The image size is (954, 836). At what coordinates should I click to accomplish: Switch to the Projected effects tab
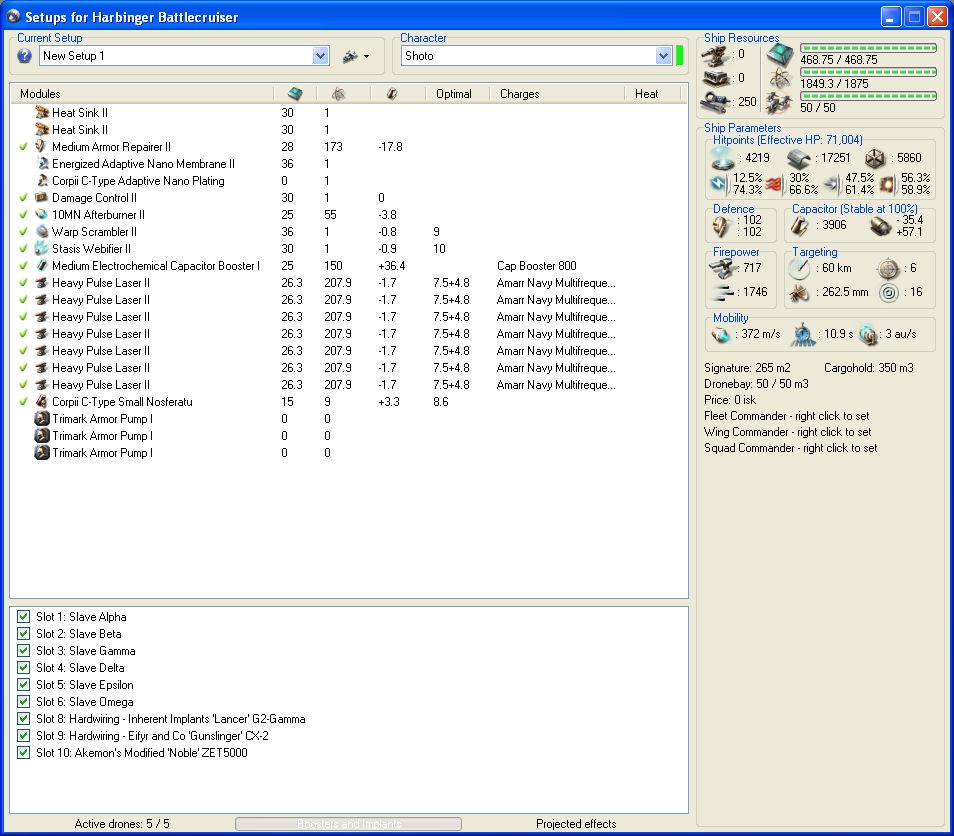(576, 824)
